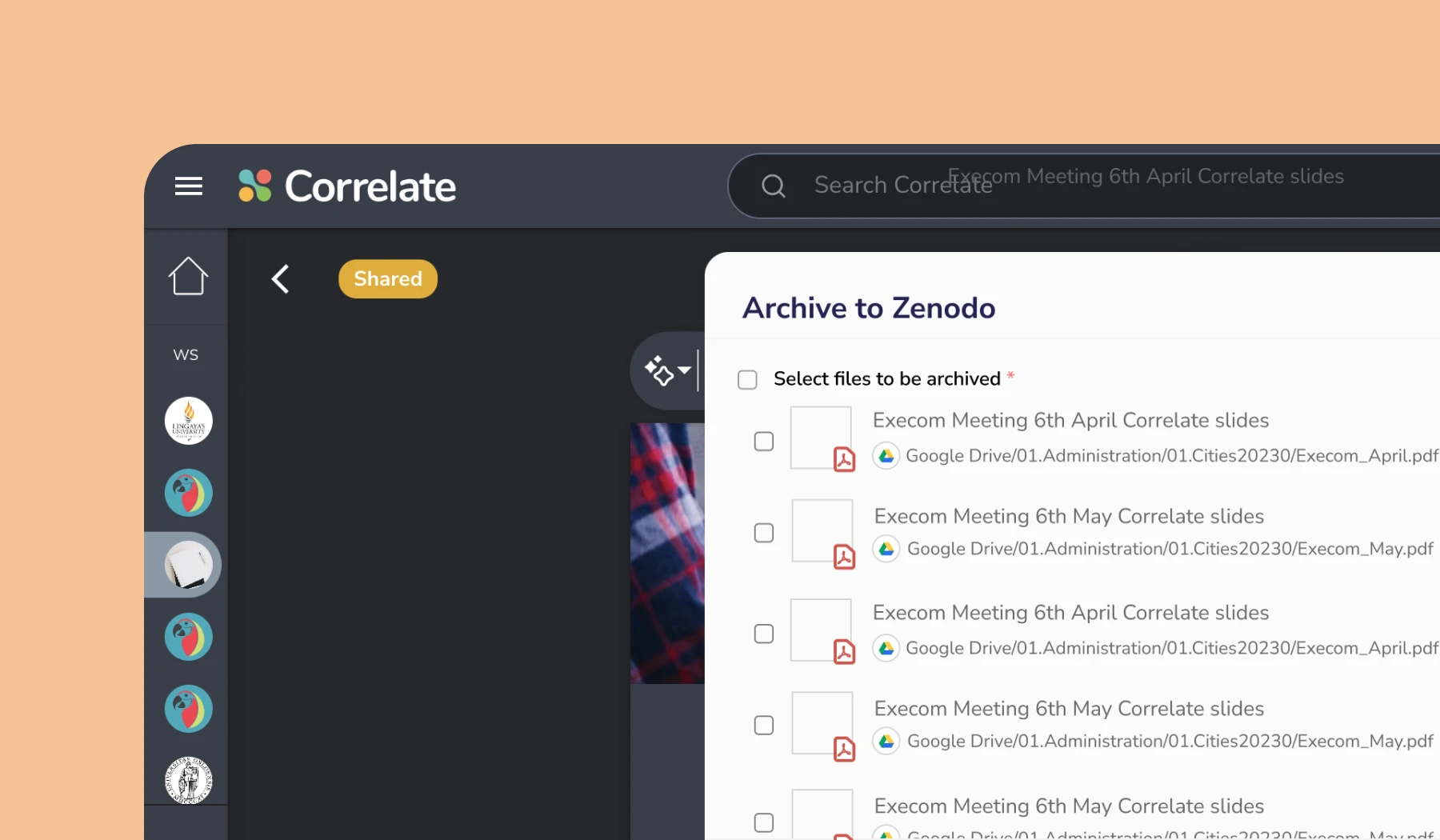This screenshot has width=1440, height=840.
Task: Go to Home in the sidebar
Action: click(x=188, y=277)
